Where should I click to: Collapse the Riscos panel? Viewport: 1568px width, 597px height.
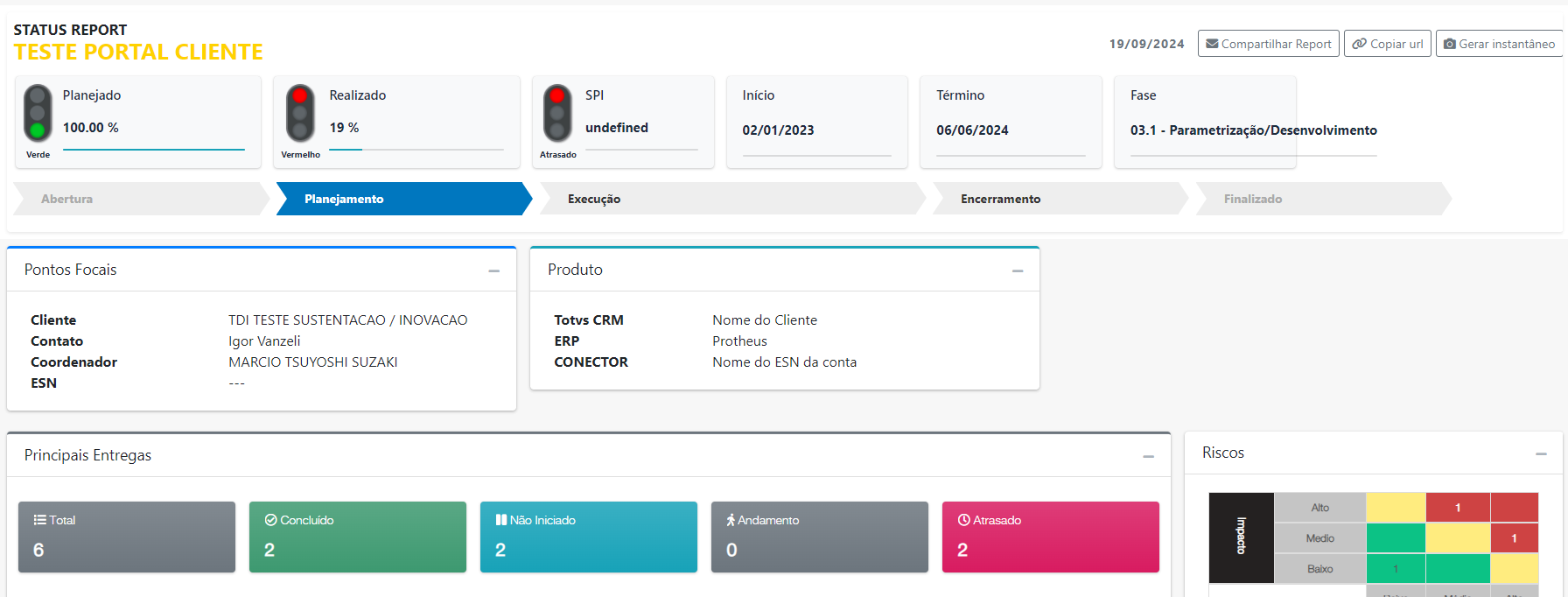[1541, 454]
